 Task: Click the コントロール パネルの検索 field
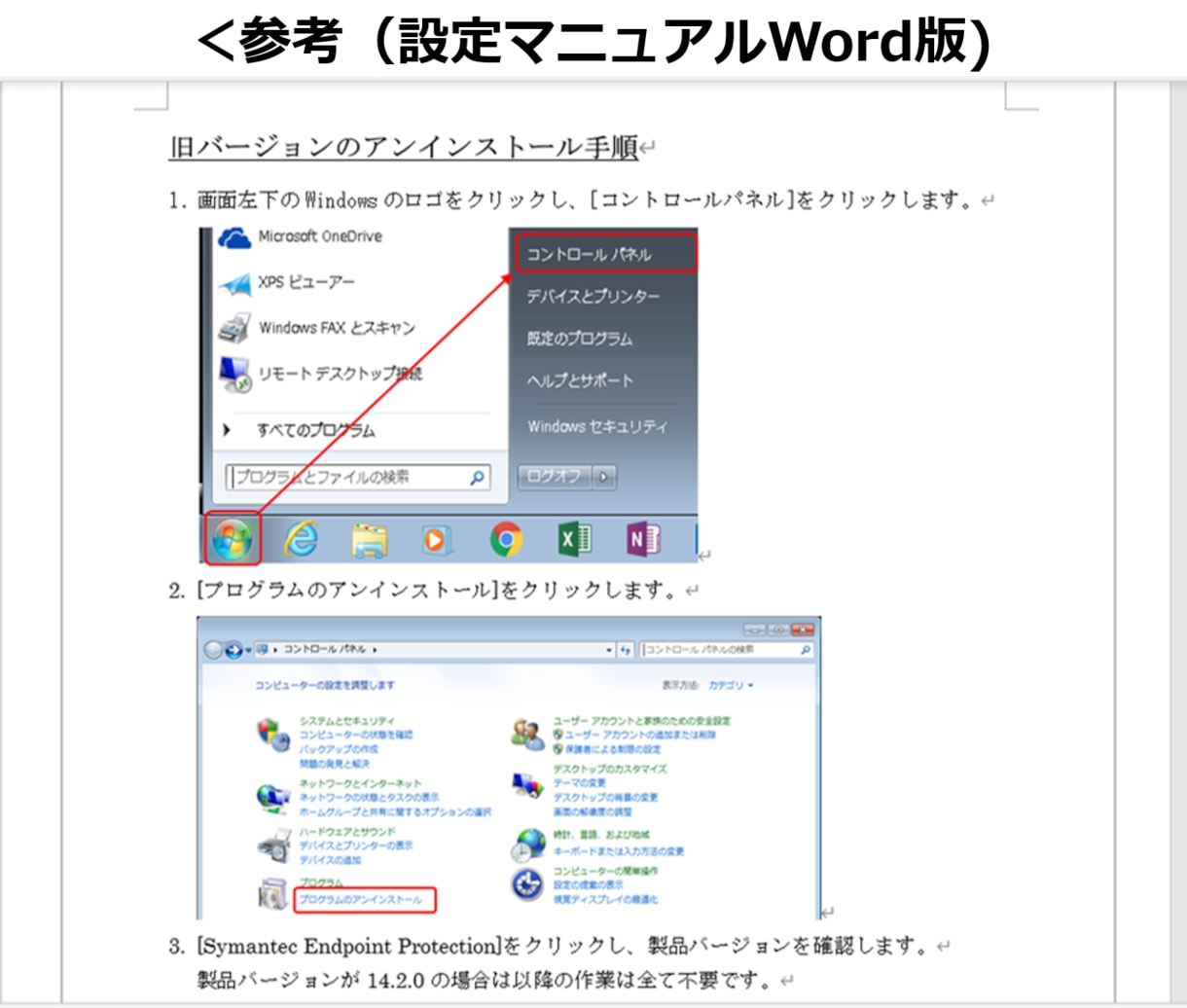(x=728, y=649)
